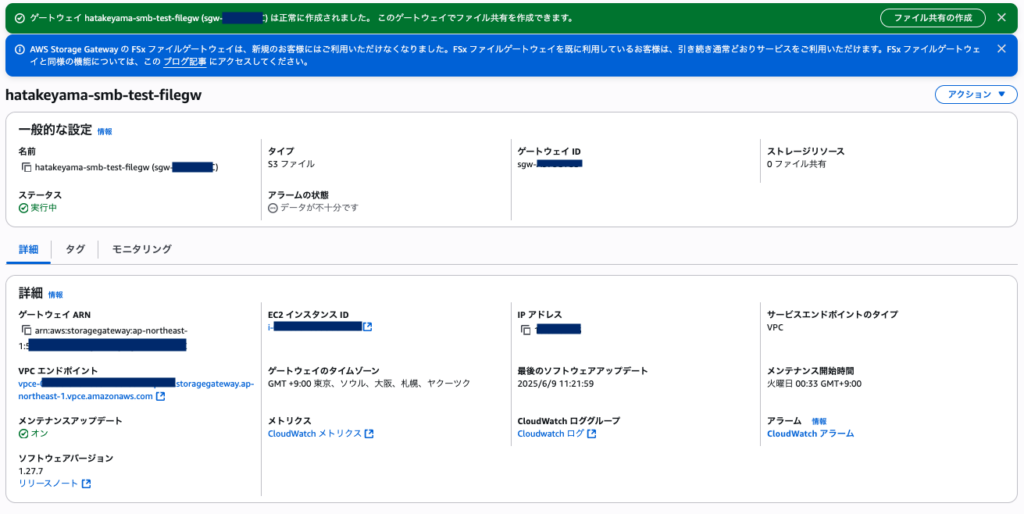1024x514 pixels.
Task: Click VPC endpoint external link icon
Action: pos(161,396)
